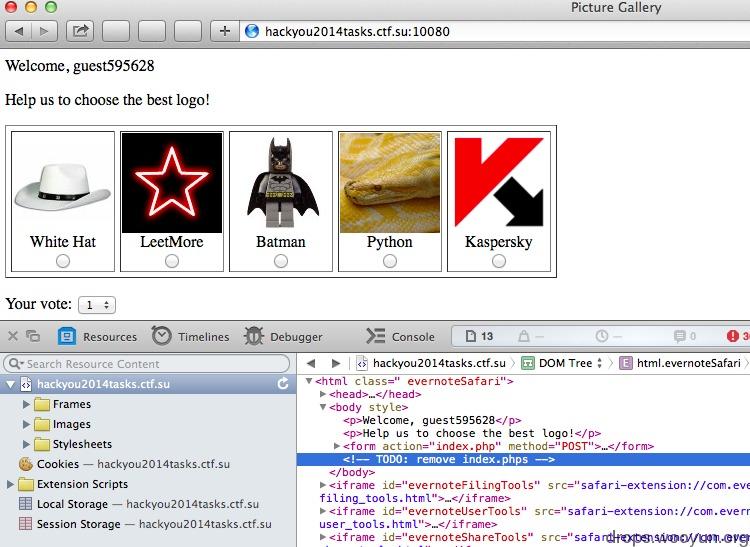Reload resources with the refresh icon
This screenshot has width=750, height=547.
pos(283,383)
